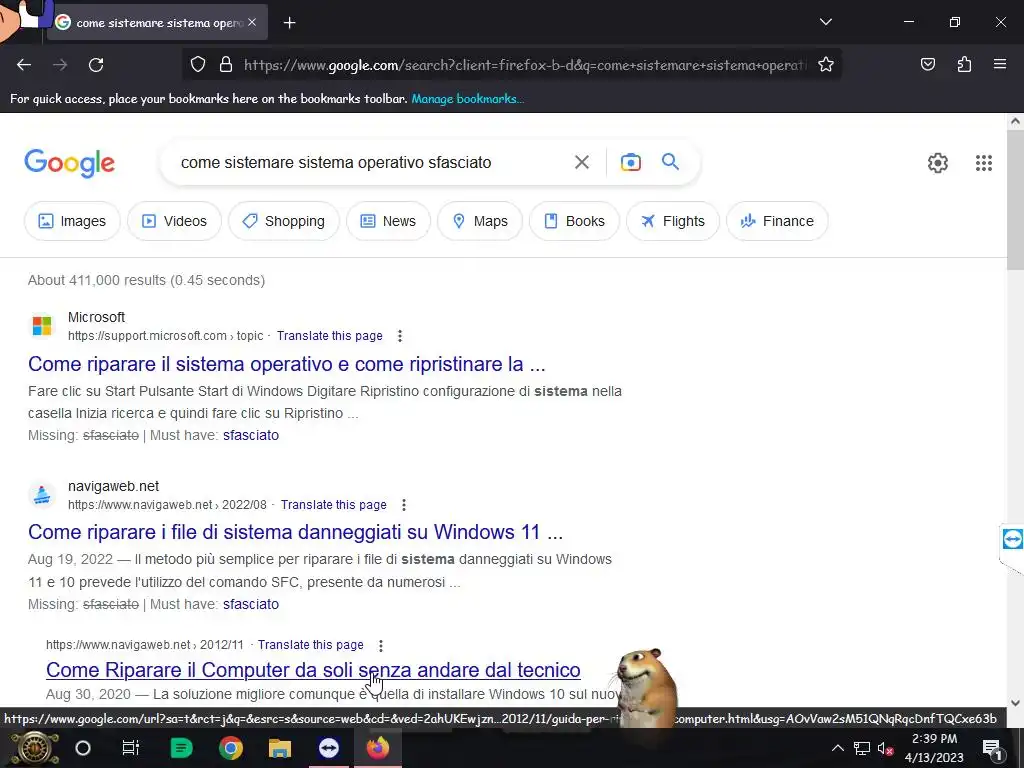Screen dimensions: 1024x768
Task: Open Google Chrome from taskbar
Action: click(x=231, y=748)
